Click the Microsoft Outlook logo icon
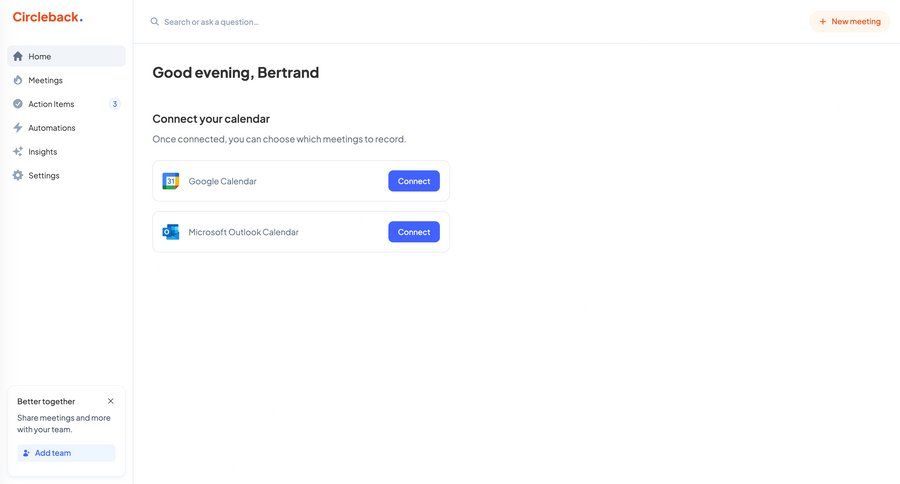Viewport: 900px width, 484px height. (171, 232)
